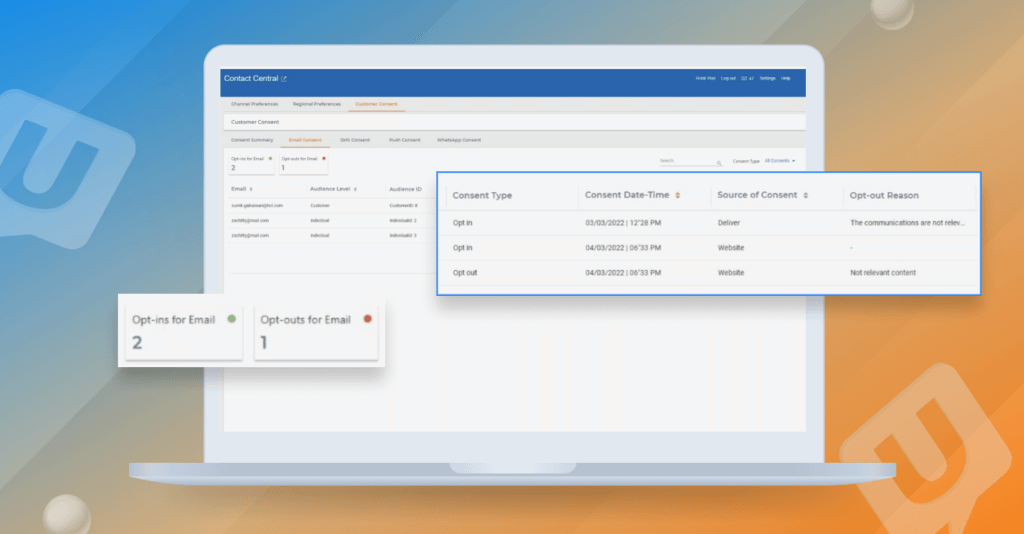
Task: Switch to the Channel Preferences tab
Action: pos(254,104)
